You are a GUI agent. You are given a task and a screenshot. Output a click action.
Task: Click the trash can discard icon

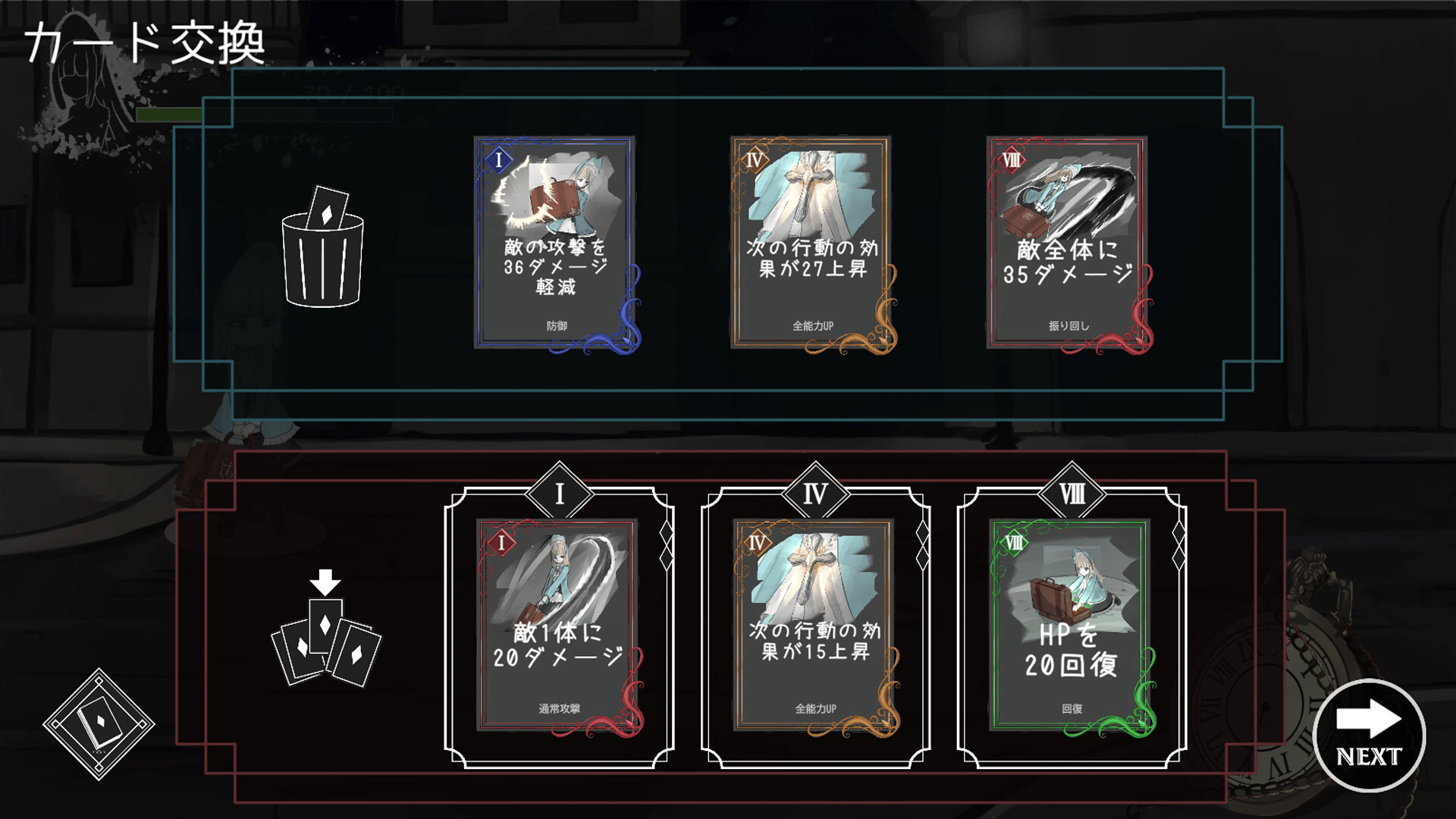click(x=323, y=246)
